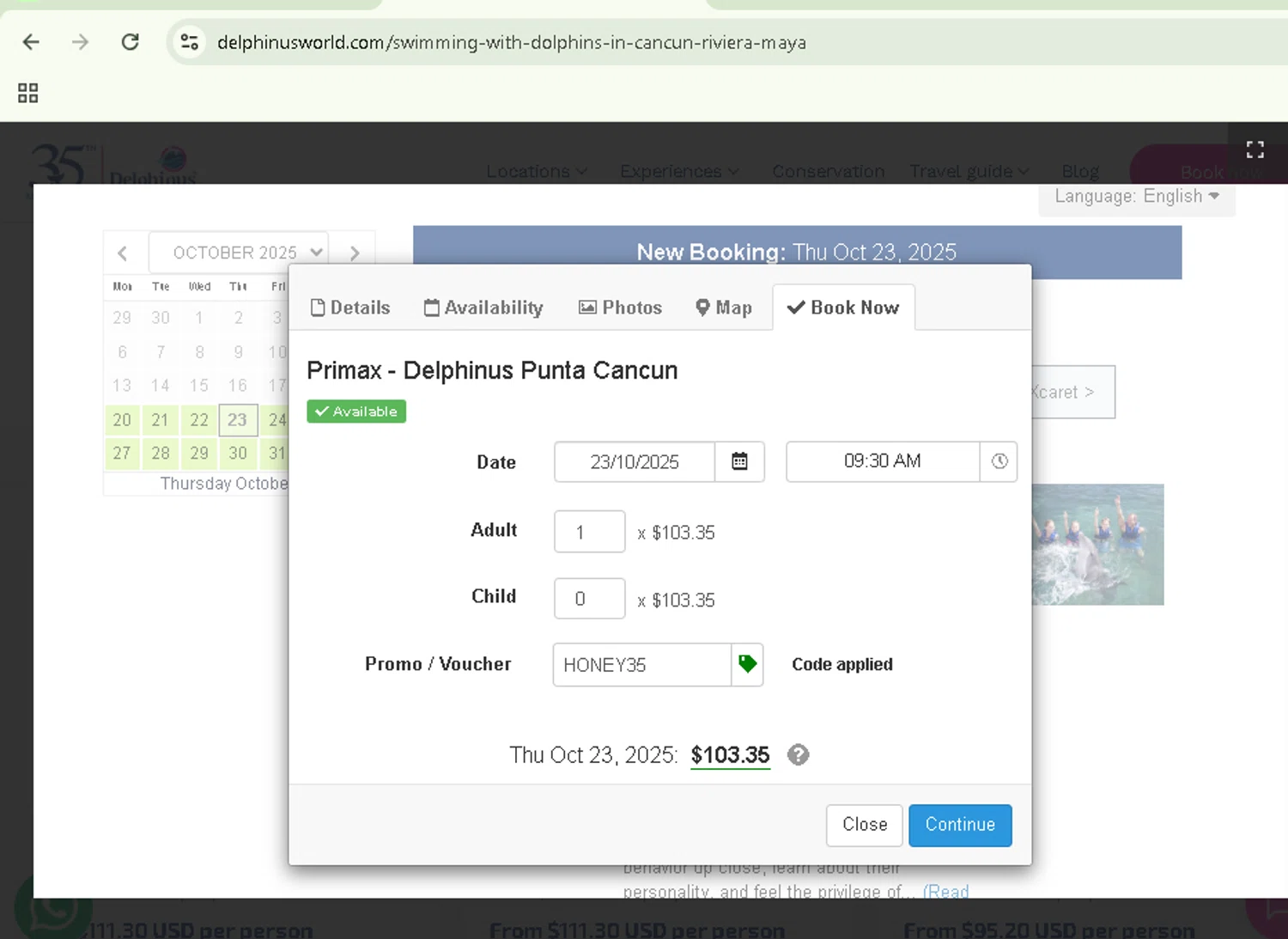Go to previous calendar month

pyautogui.click(x=123, y=253)
